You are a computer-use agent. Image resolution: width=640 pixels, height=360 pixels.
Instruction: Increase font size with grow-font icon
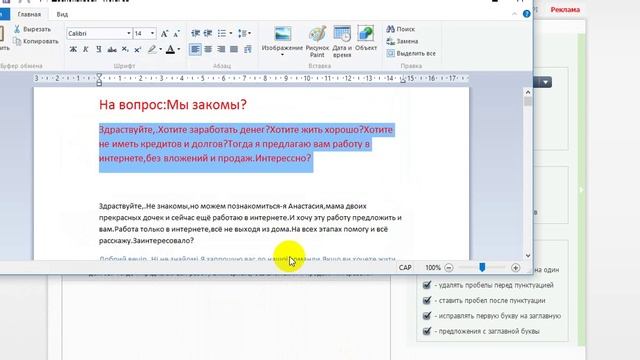164,34
